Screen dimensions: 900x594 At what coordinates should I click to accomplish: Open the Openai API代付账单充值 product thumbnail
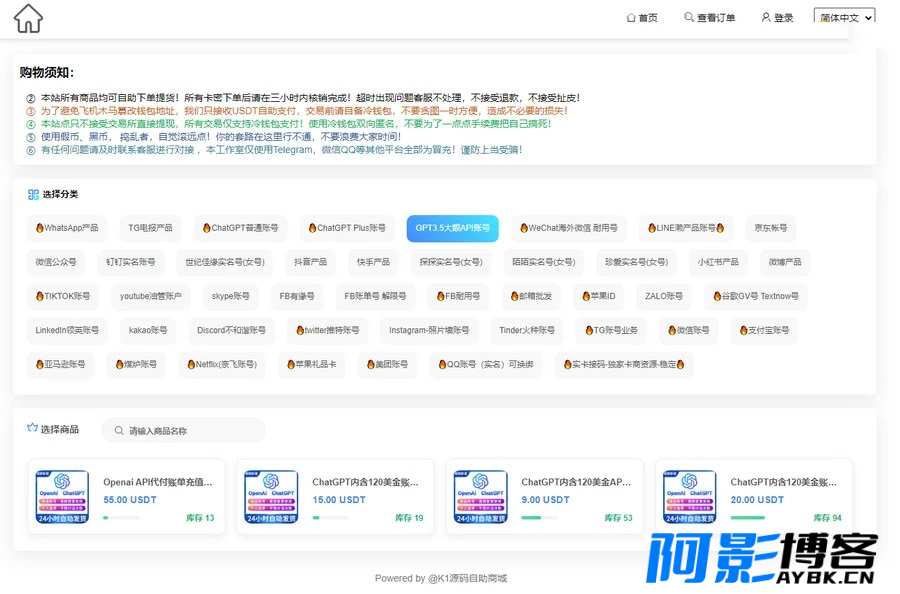click(62, 496)
